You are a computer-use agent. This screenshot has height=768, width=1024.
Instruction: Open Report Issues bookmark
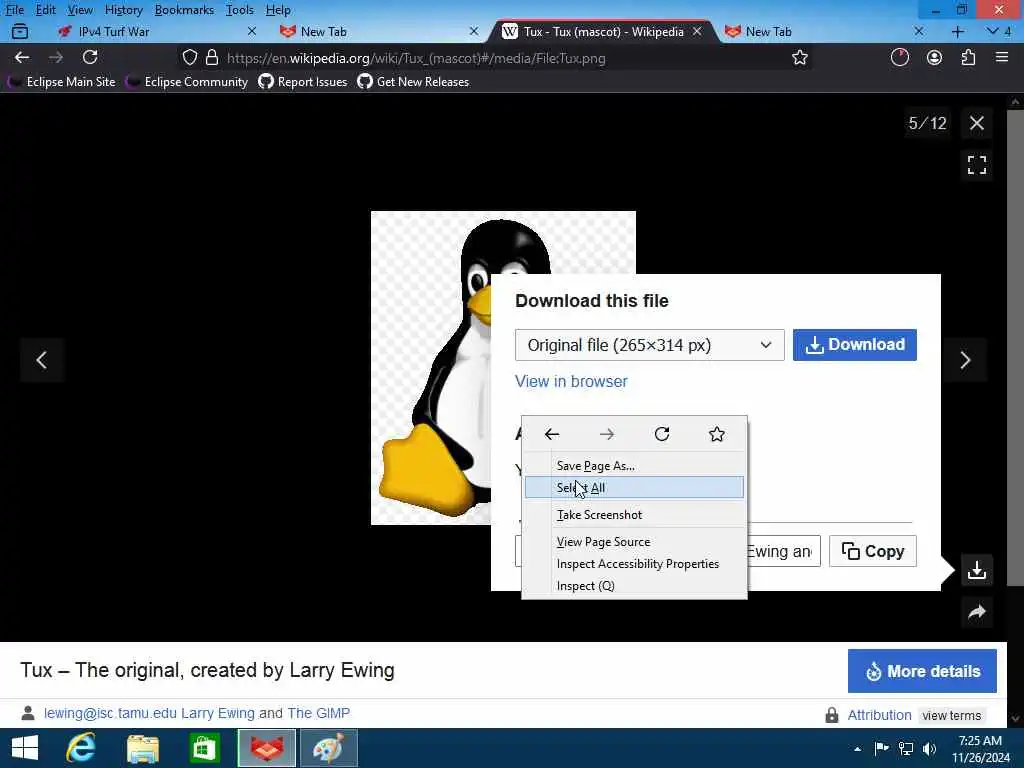coord(302,82)
